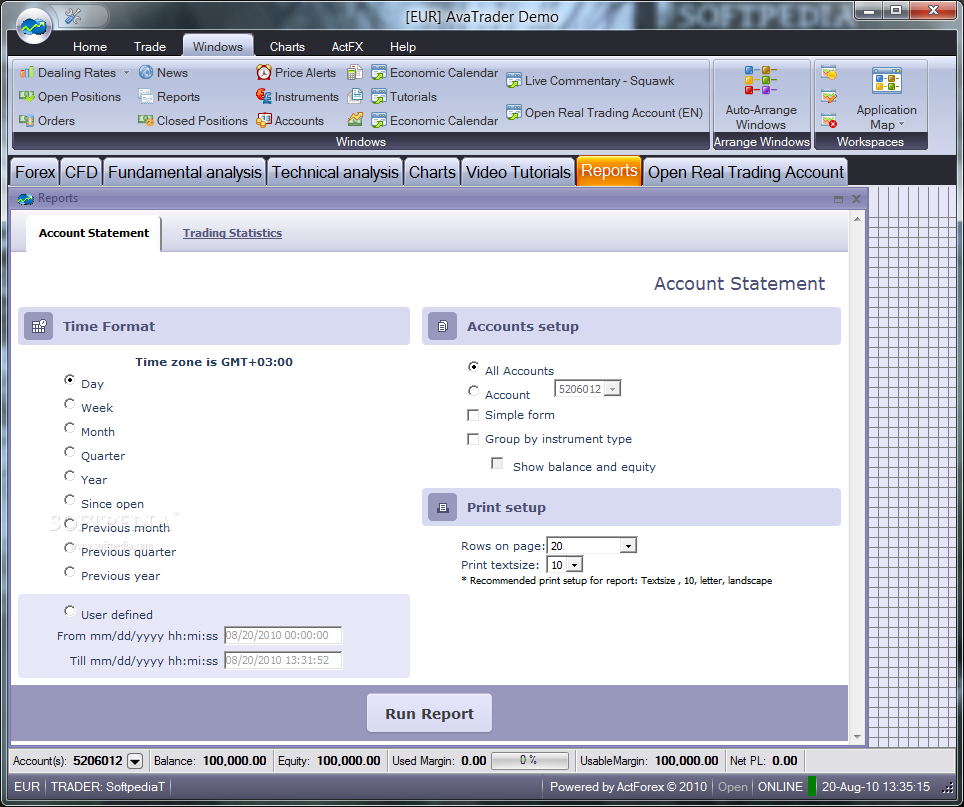Open Live Commentary - Squawk

click(590, 81)
